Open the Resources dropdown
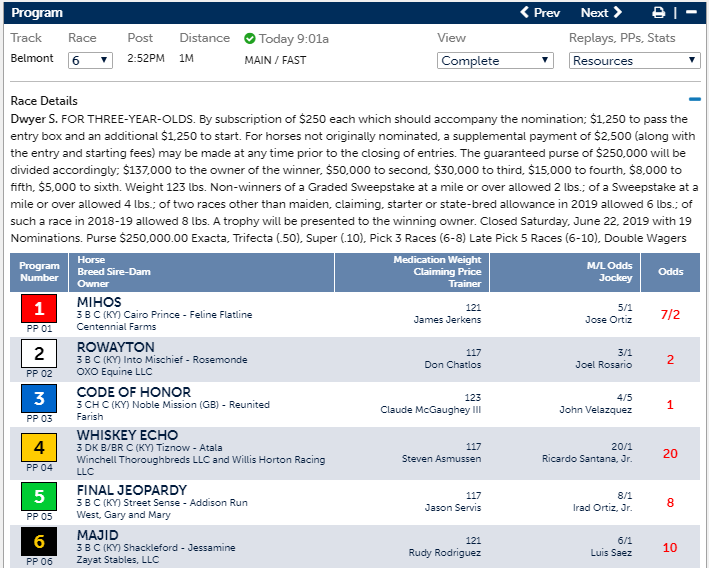 [634, 60]
